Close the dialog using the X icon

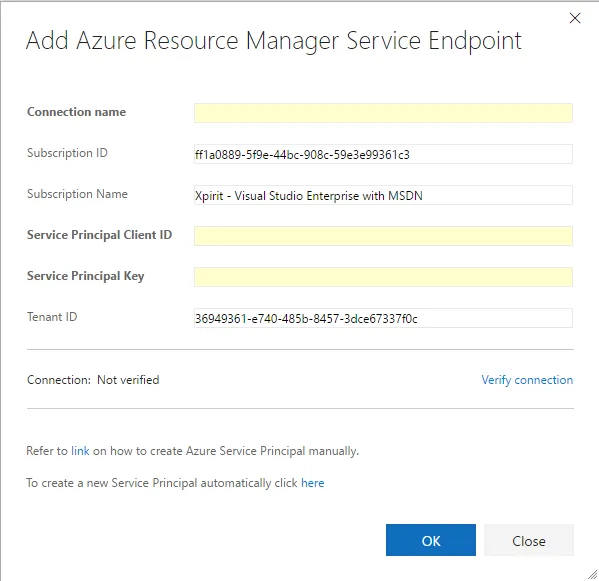click(575, 18)
